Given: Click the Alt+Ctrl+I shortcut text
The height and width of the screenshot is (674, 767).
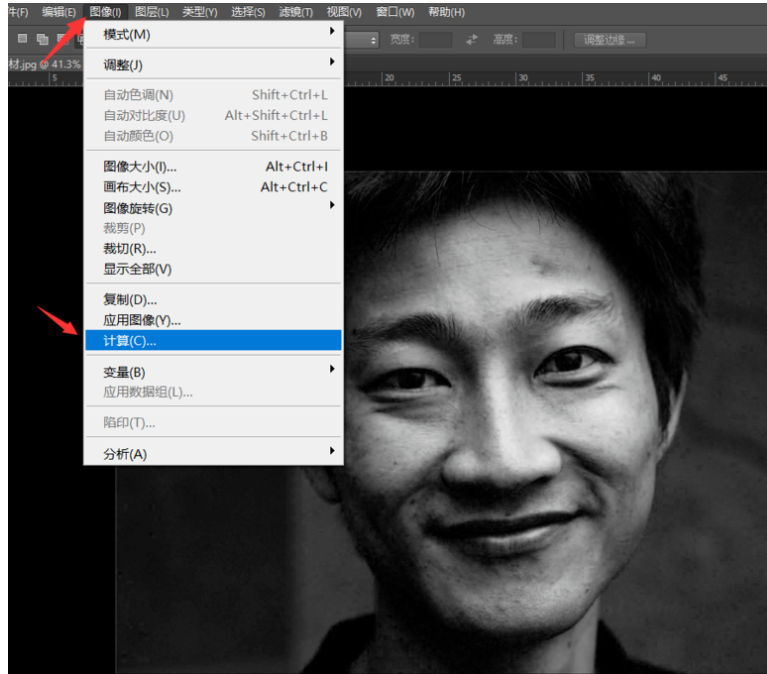Looking at the screenshot, I should [296, 167].
